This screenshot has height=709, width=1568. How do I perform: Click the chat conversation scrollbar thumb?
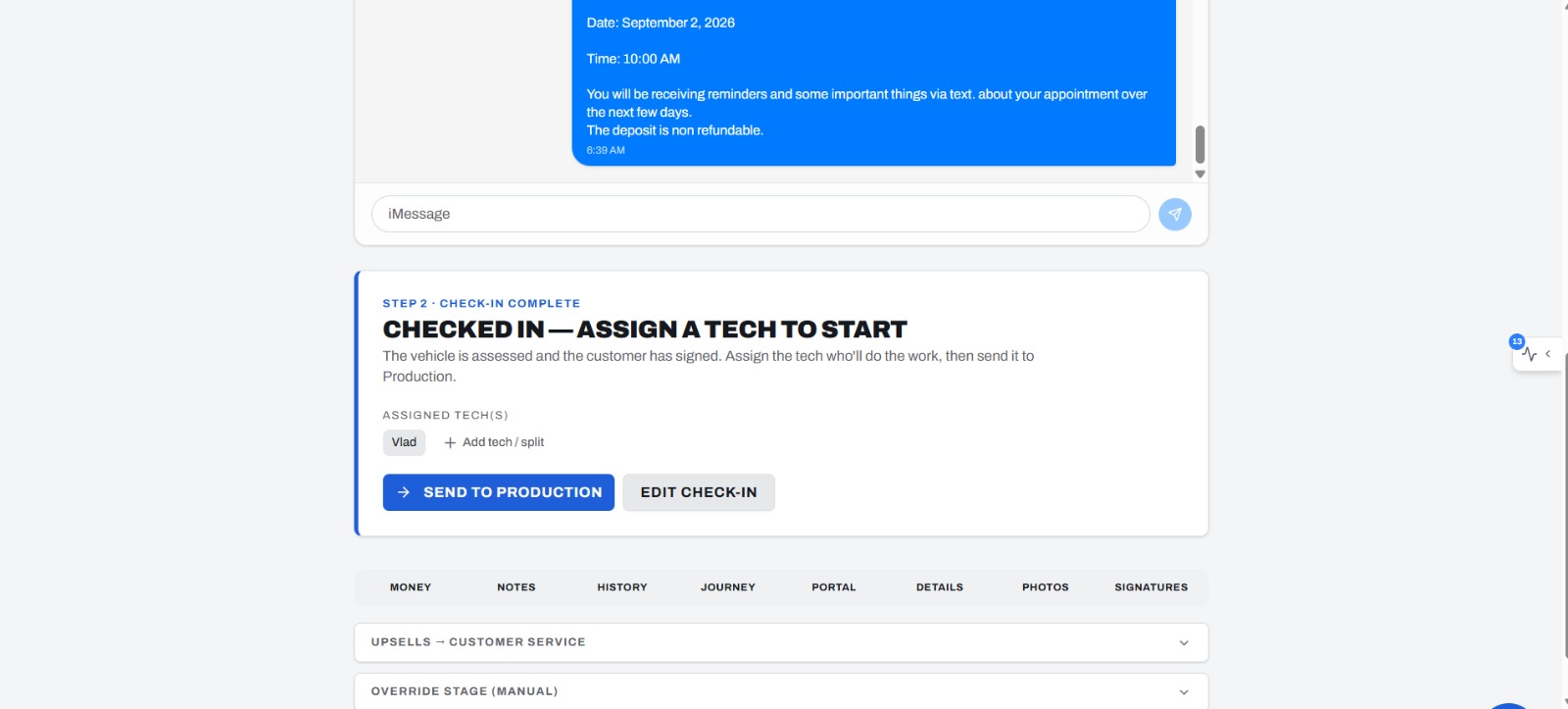[1200, 144]
